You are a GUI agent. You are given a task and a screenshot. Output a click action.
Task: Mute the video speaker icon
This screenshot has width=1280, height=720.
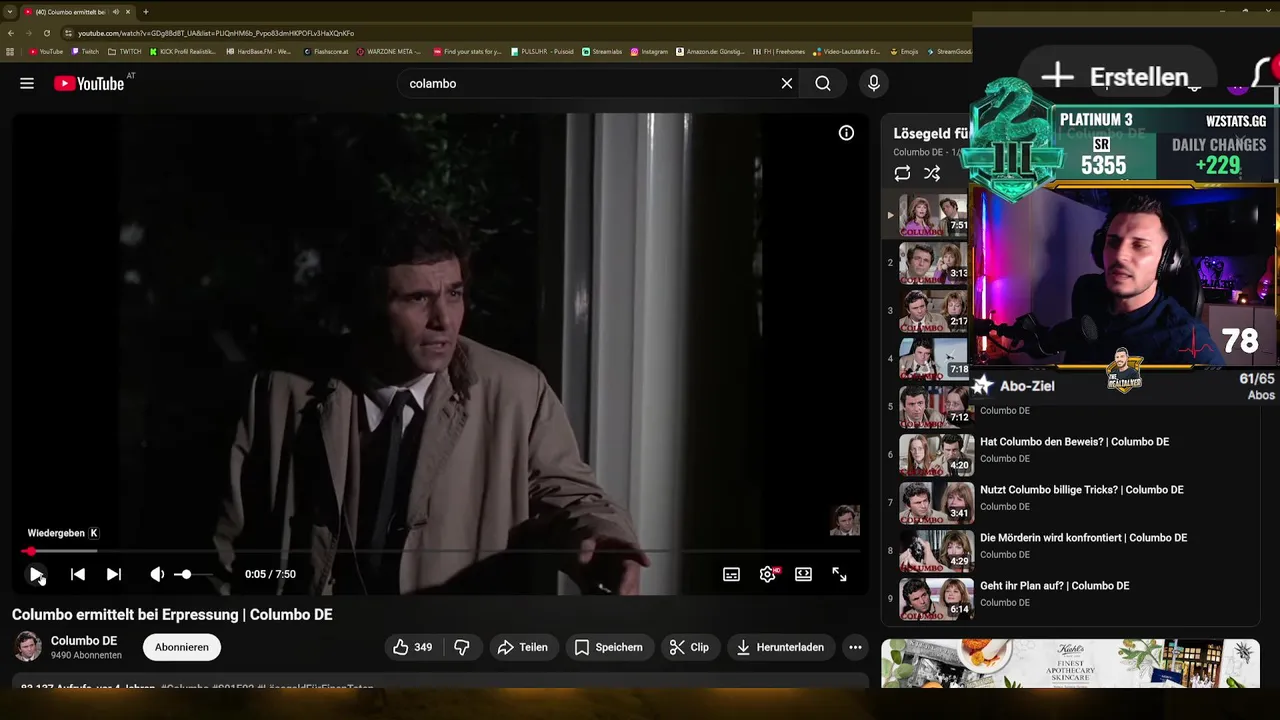[x=157, y=574]
